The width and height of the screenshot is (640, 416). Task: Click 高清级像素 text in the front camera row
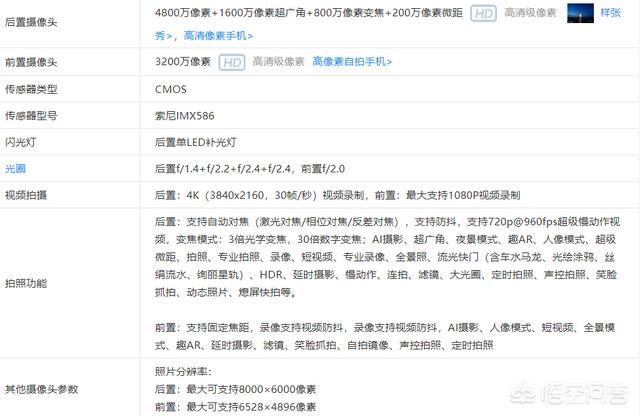click(x=278, y=62)
